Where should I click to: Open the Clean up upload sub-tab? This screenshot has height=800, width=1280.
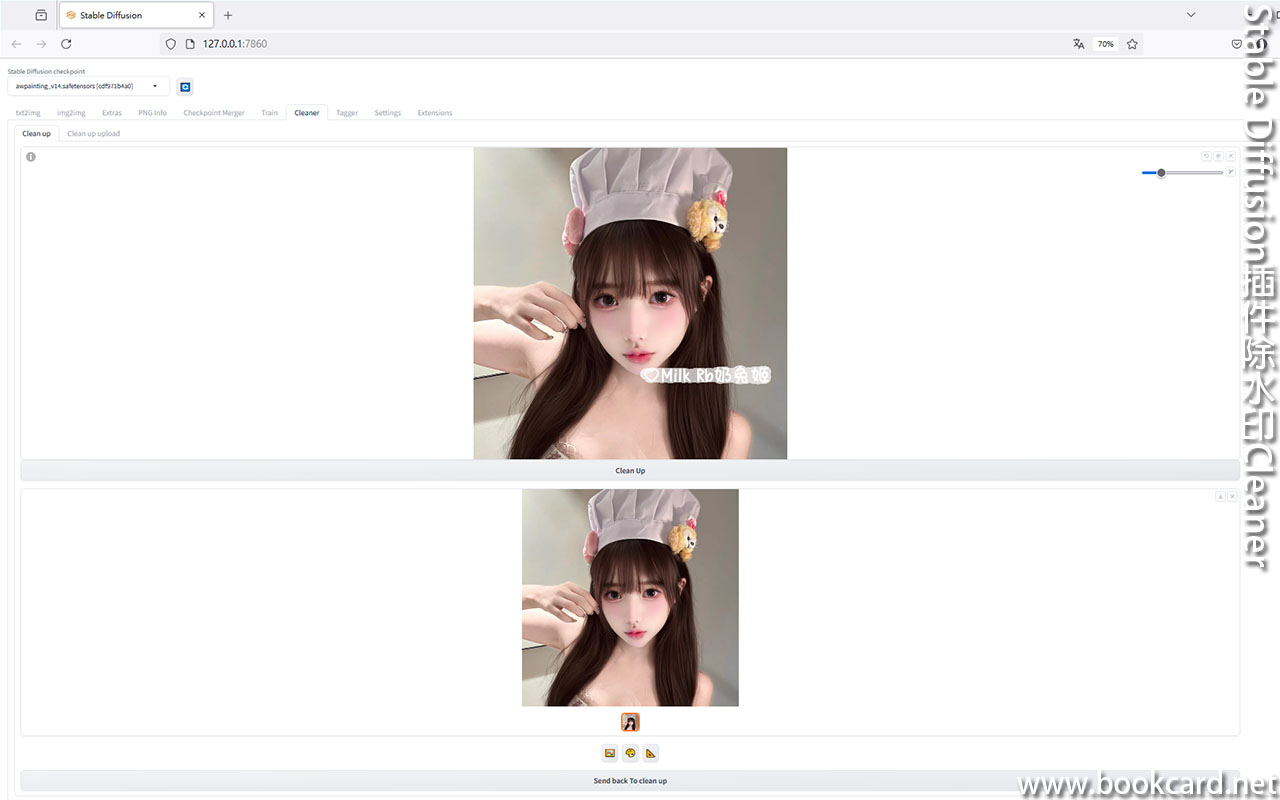point(93,133)
